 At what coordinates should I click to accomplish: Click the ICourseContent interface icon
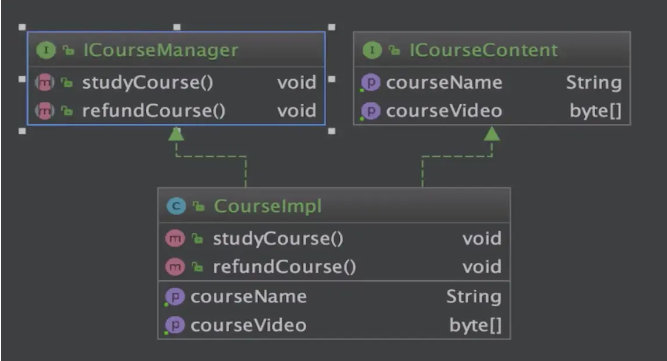(372, 50)
